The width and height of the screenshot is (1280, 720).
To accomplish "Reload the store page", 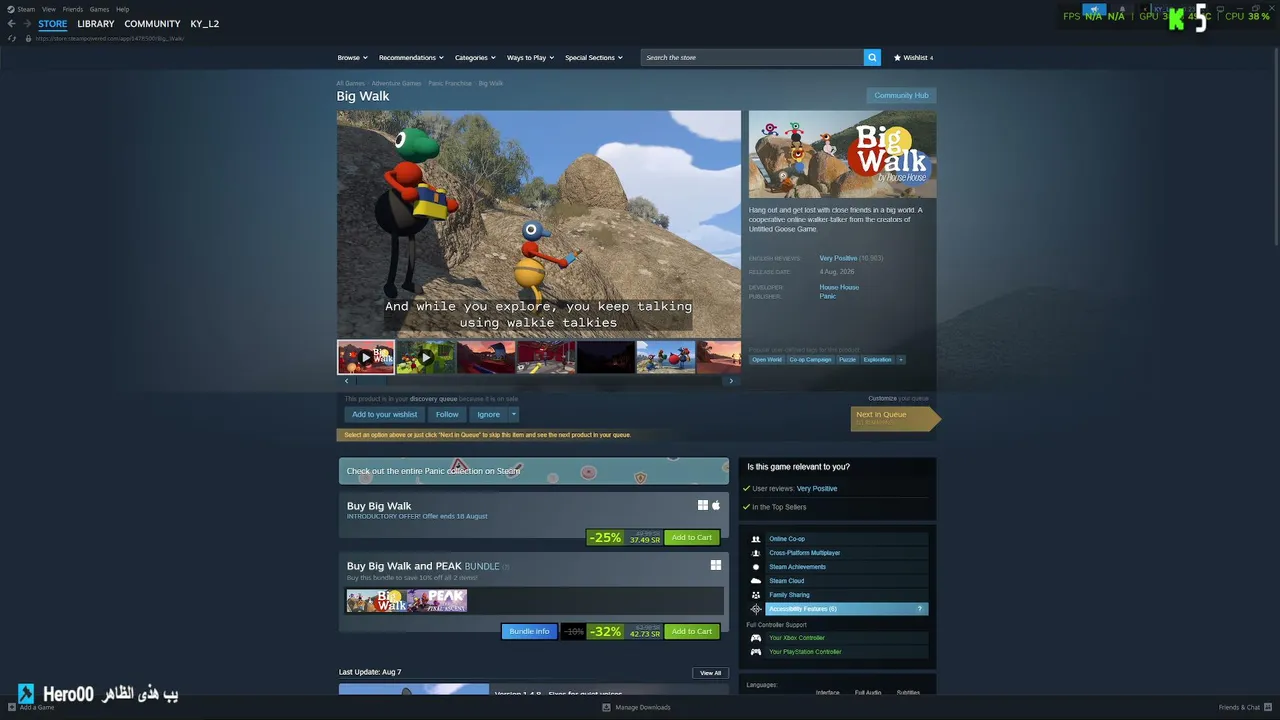I will pos(12,38).
